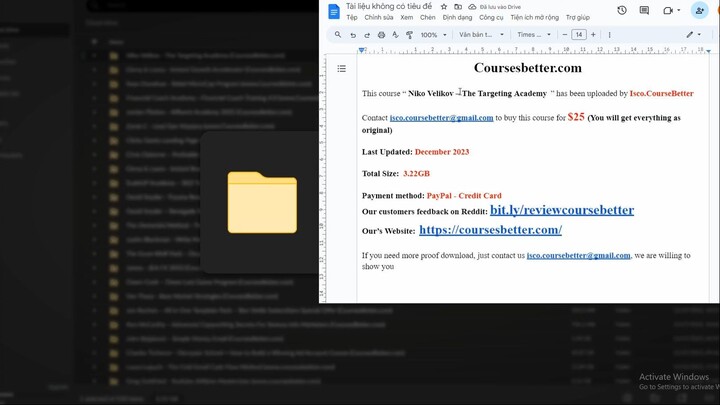Screen dimensions: 720x405
Task: Undo last action in toolbar
Action: click(x=353, y=35)
